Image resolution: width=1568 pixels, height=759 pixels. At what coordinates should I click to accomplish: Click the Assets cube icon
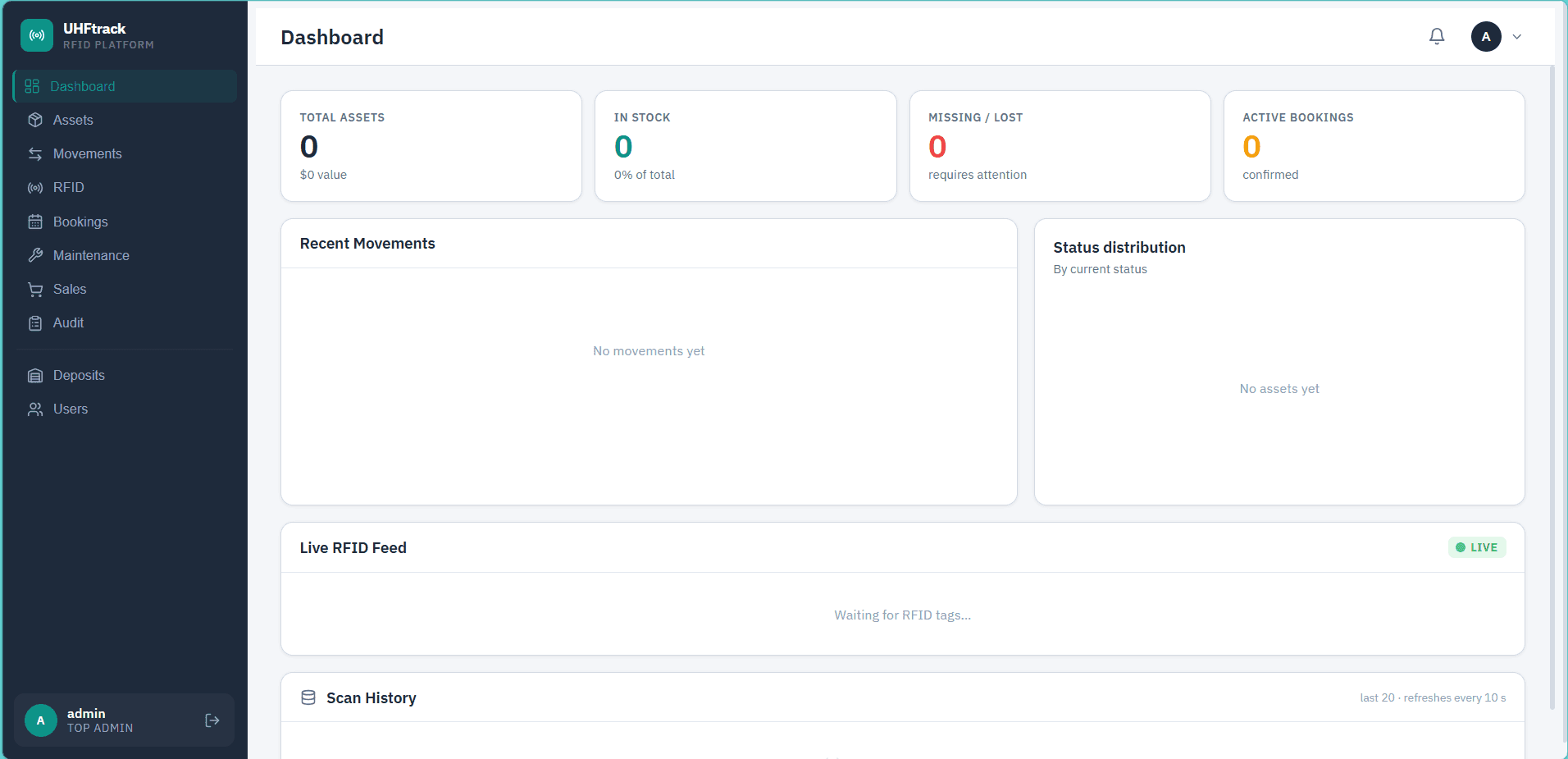coord(35,120)
